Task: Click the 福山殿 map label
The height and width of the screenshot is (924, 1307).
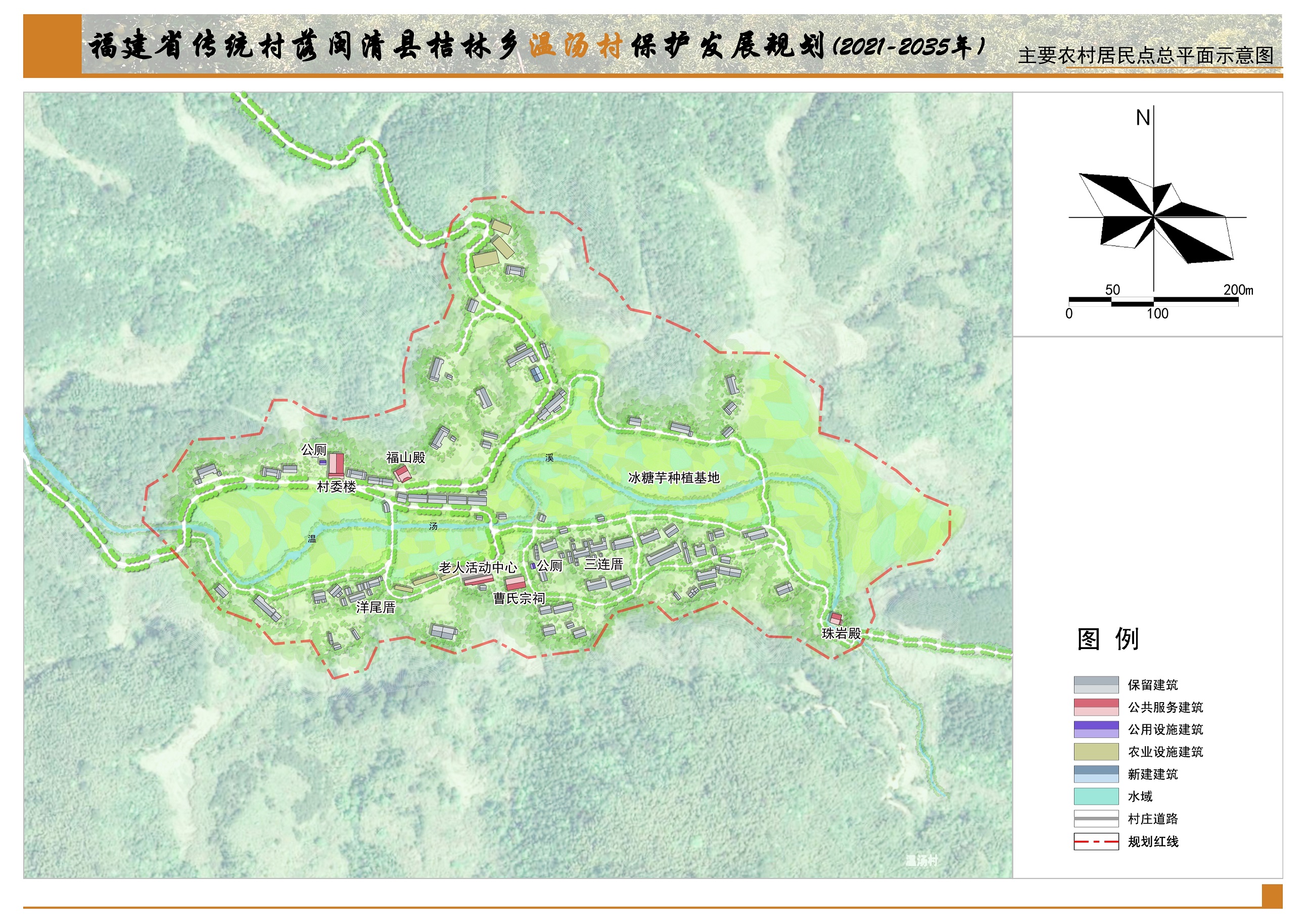Action: [x=405, y=457]
